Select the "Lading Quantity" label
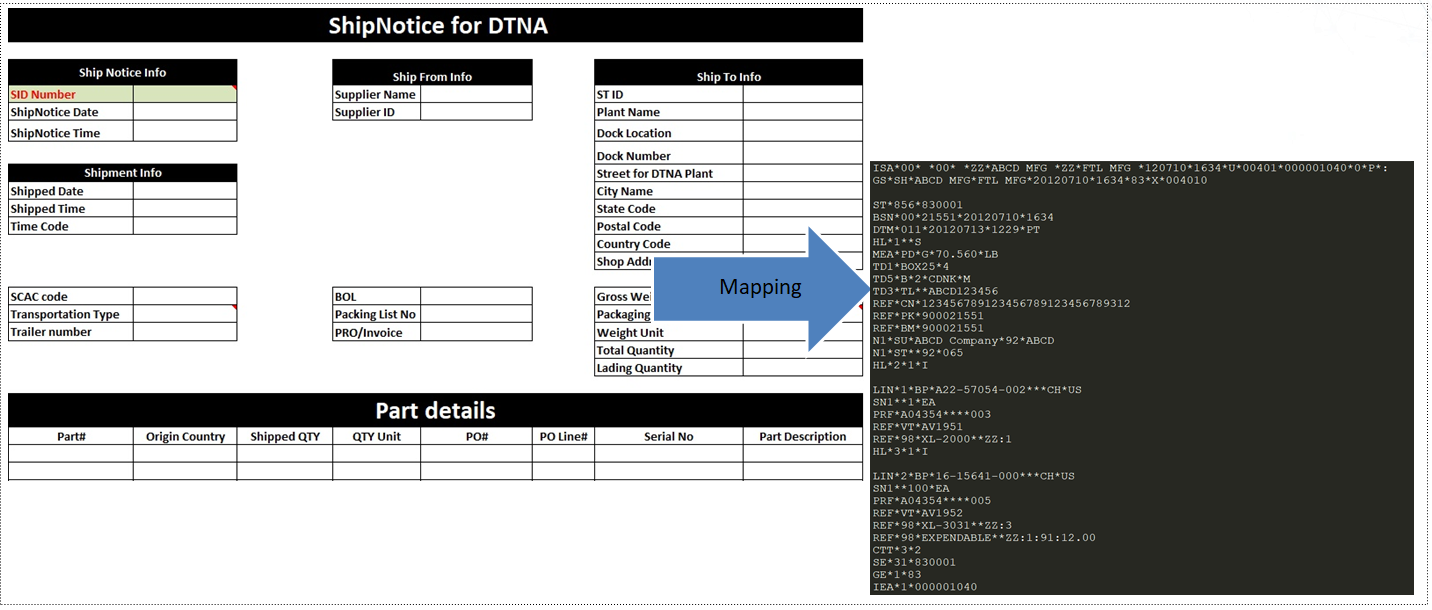Screen dimensions: 1432x610 coord(639,368)
